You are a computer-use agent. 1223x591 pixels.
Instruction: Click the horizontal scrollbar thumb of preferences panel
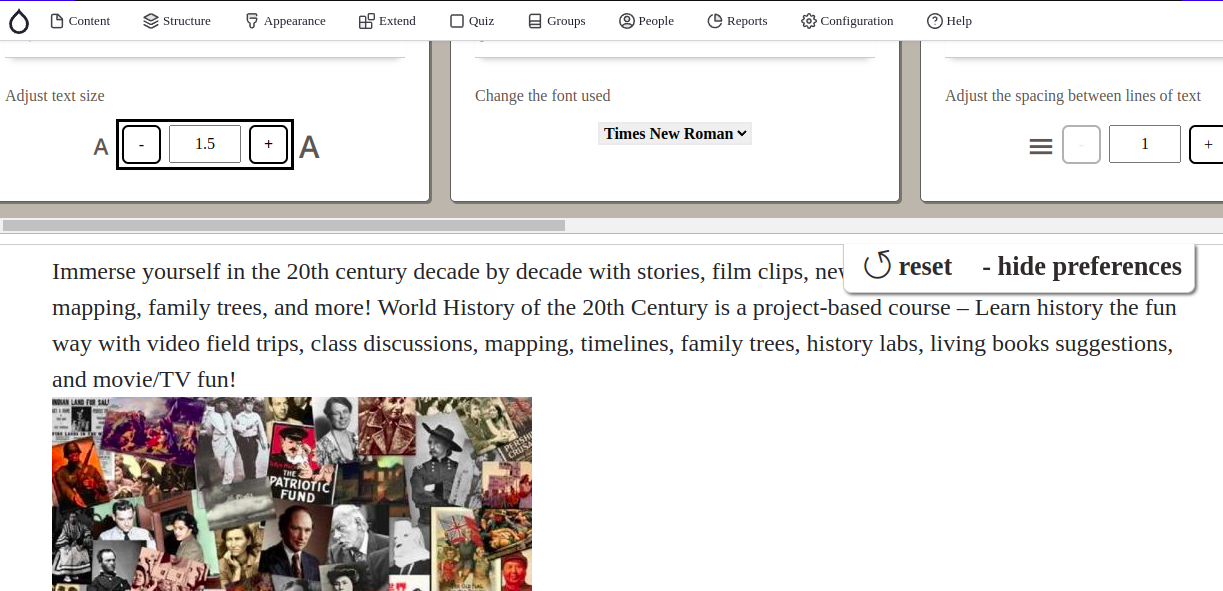(284, 226)
